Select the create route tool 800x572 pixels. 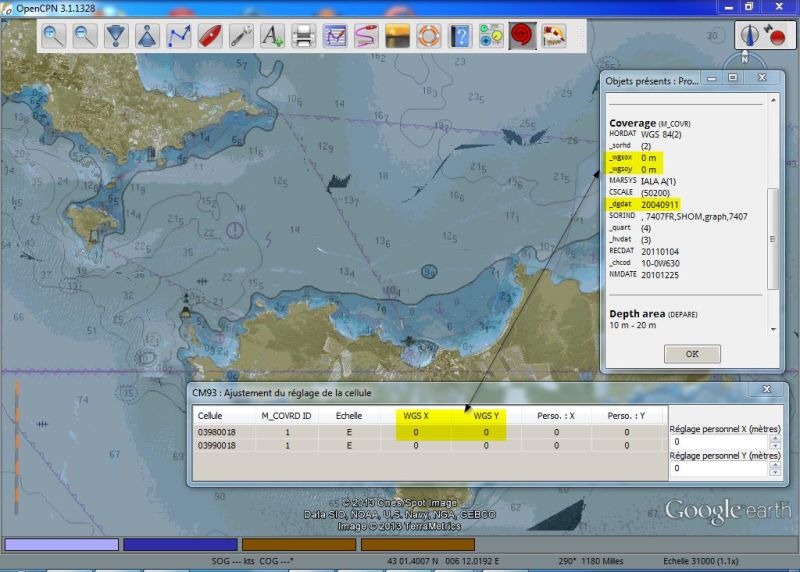[x=179, y=36]
